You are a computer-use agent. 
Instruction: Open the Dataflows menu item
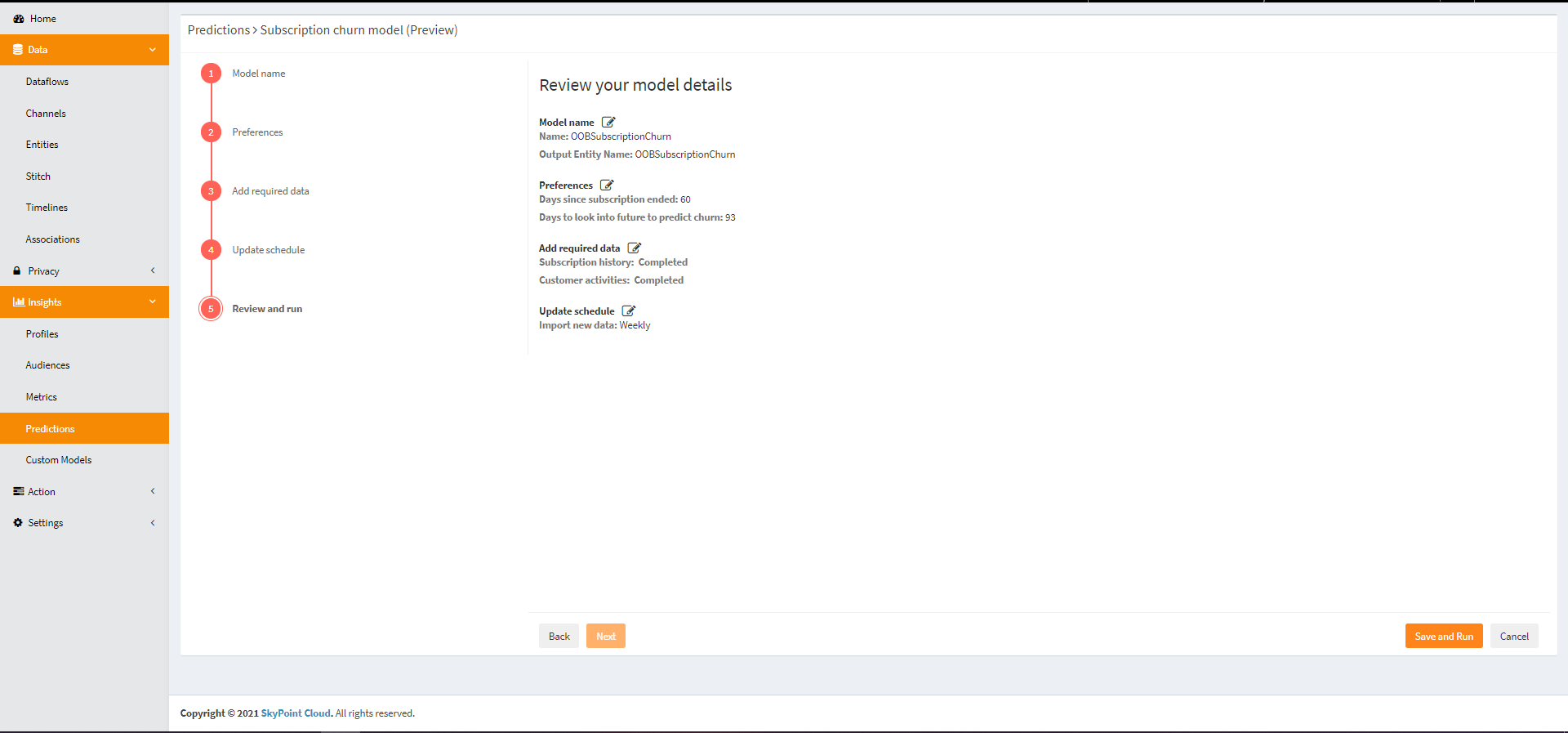coord(47,82)
